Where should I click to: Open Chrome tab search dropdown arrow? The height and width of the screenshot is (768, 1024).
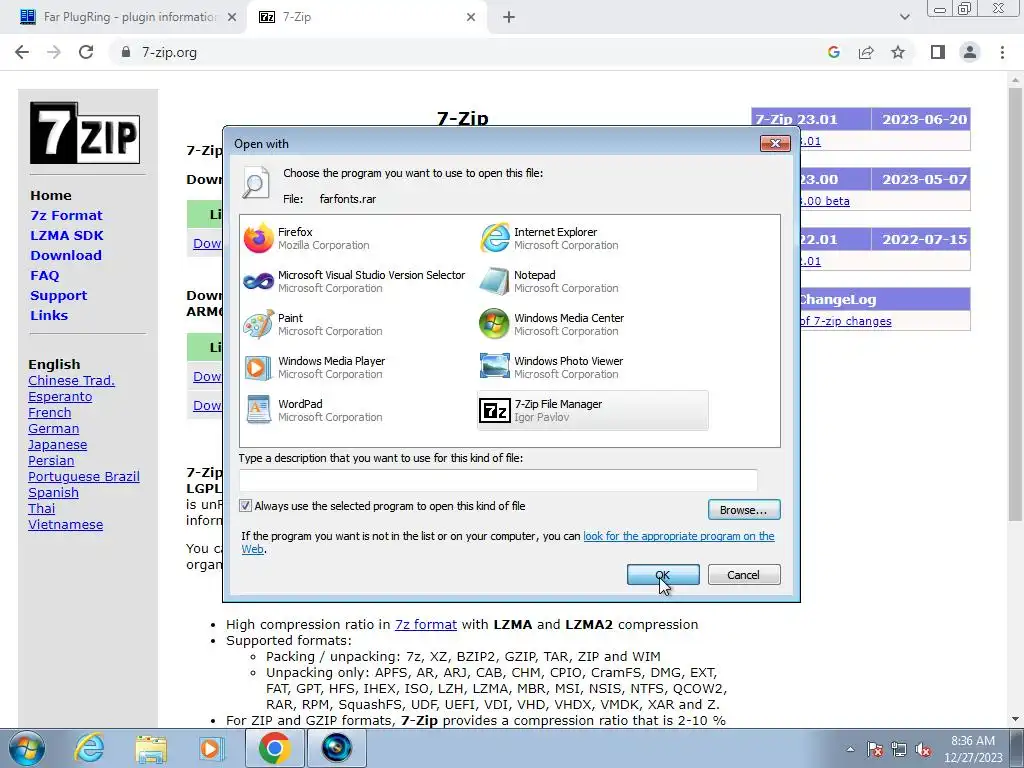pos(904,17)
